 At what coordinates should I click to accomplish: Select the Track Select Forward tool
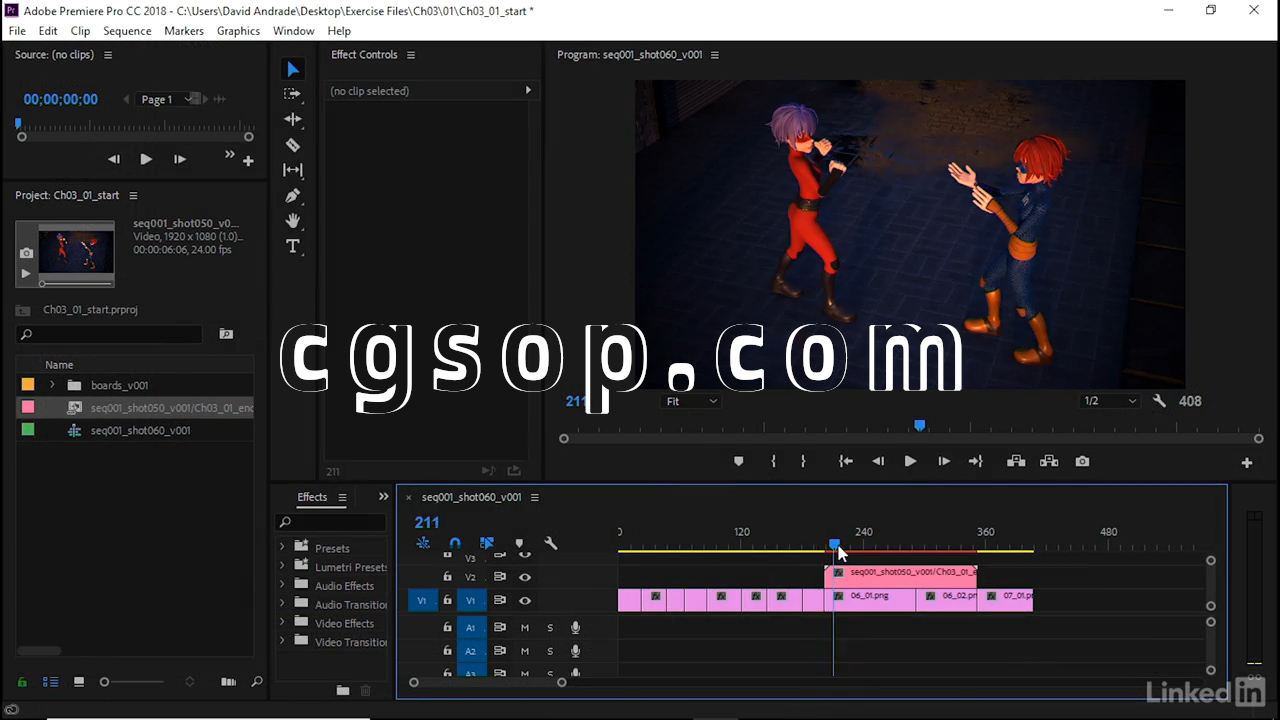tap(292, 94)
